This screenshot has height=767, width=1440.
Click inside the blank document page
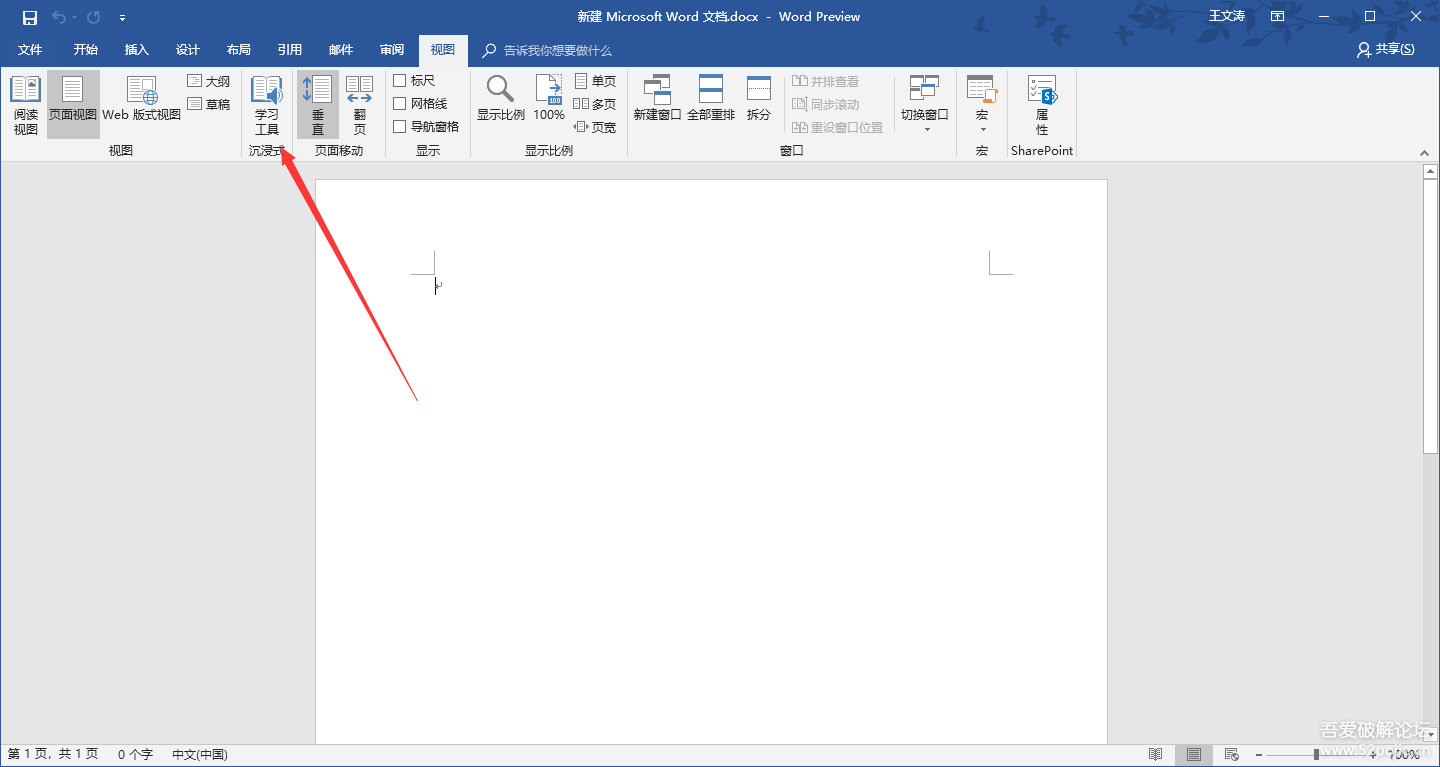[x=711, y=462]
